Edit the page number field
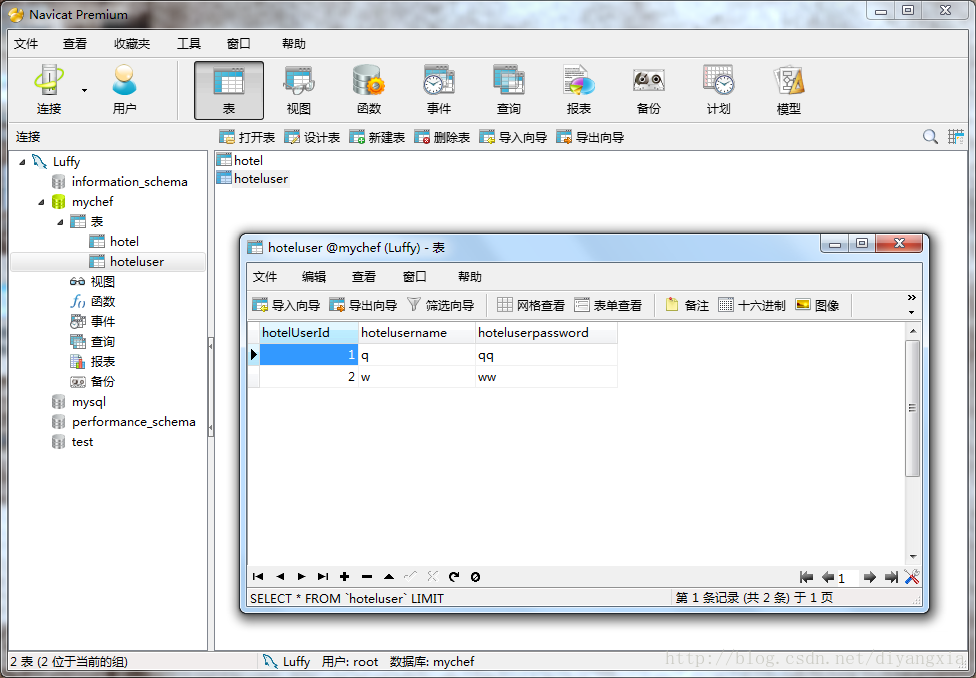This screenshot has height=678, width=976. [847, 578]
